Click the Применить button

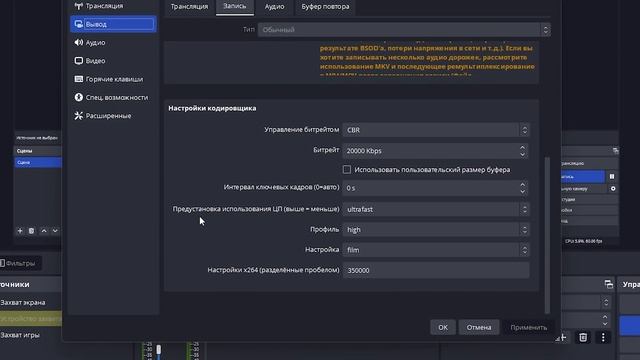tap(529, 327)
